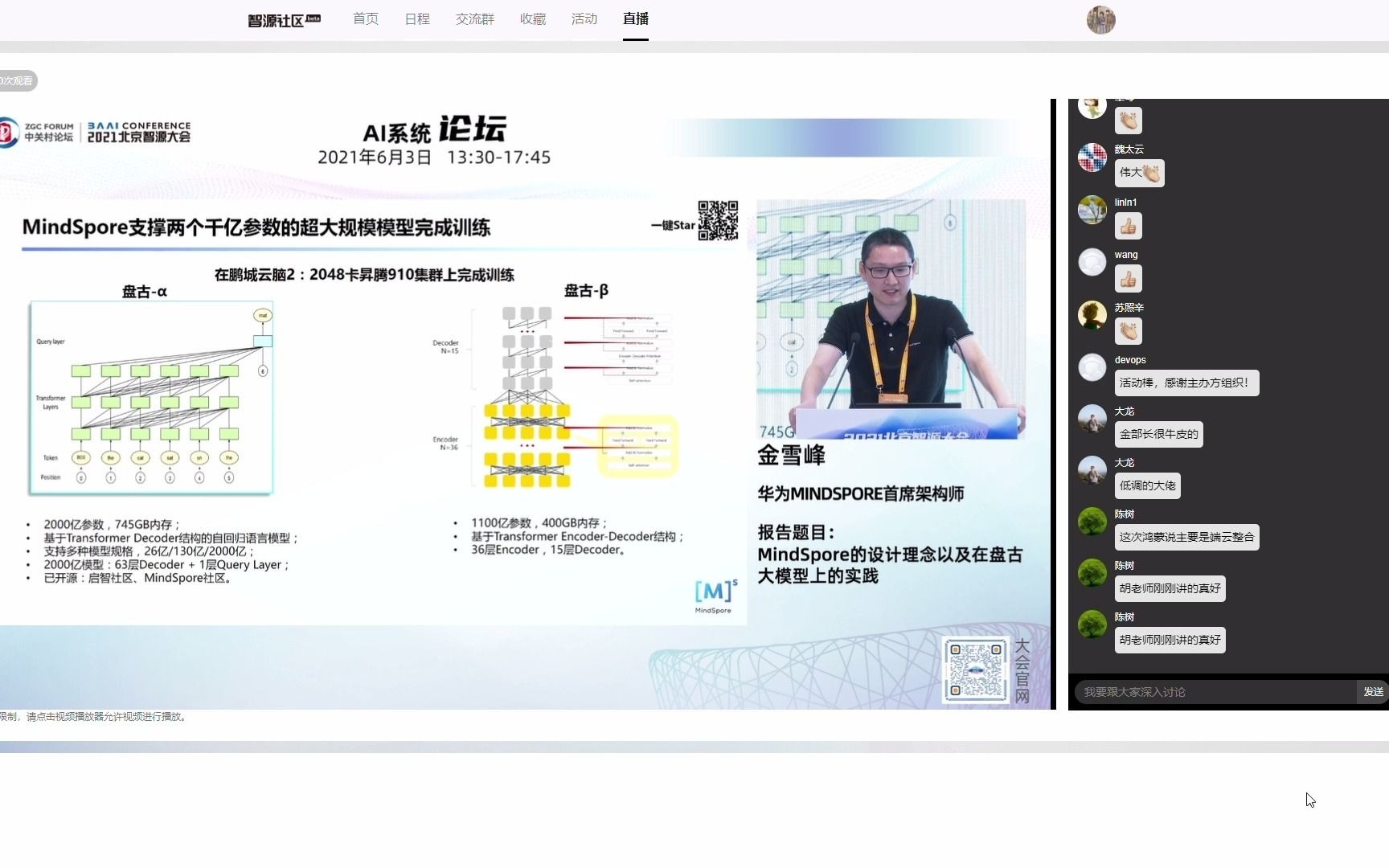Click the MindSpore logo on slide
Image resolution: width=1389 pixels, height=868 pixels.
click(714, 596)
